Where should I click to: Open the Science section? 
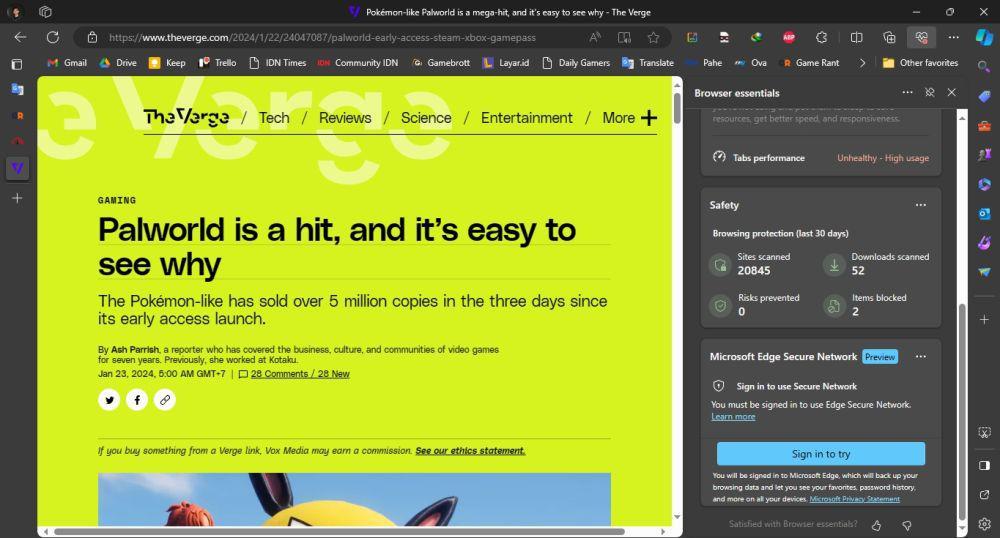click(426, 118)
